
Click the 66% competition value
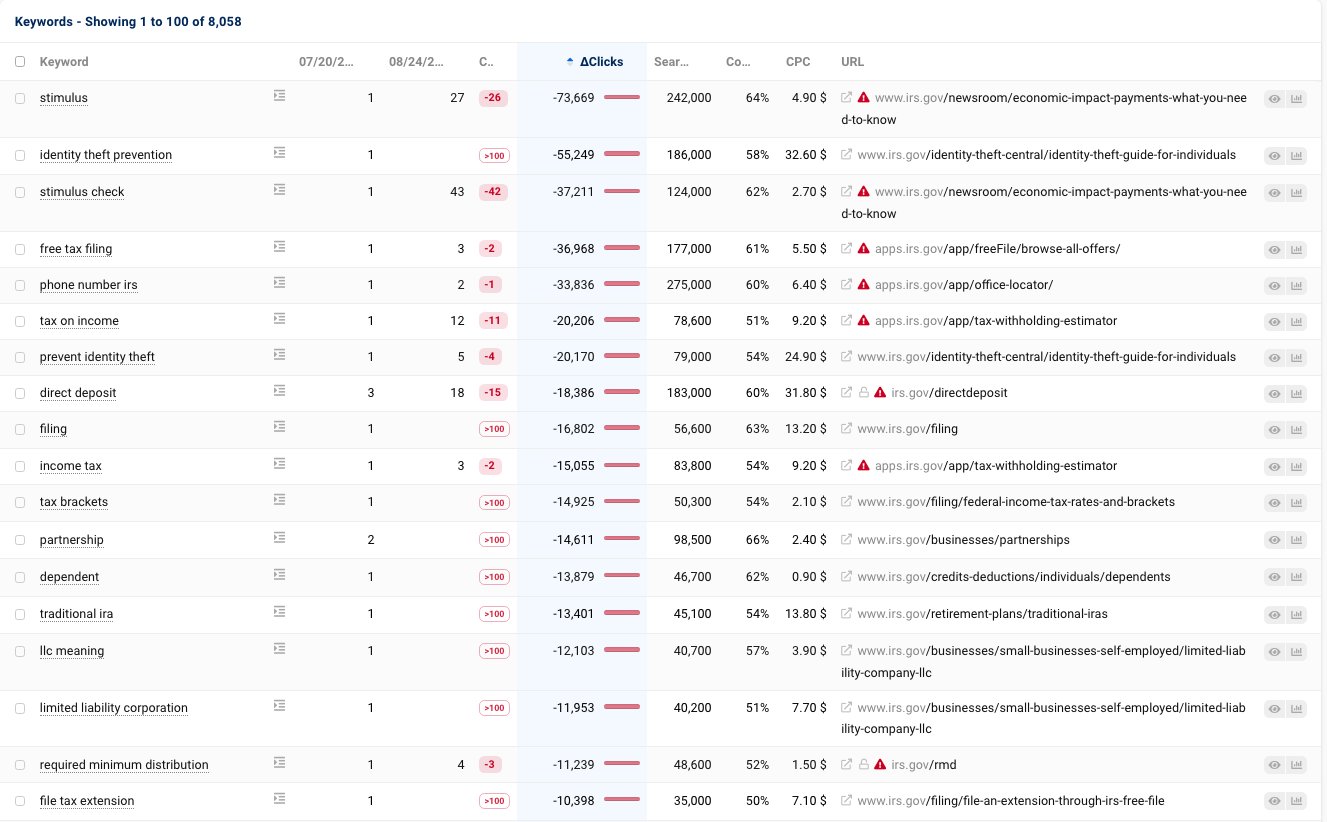pos(757,540)
